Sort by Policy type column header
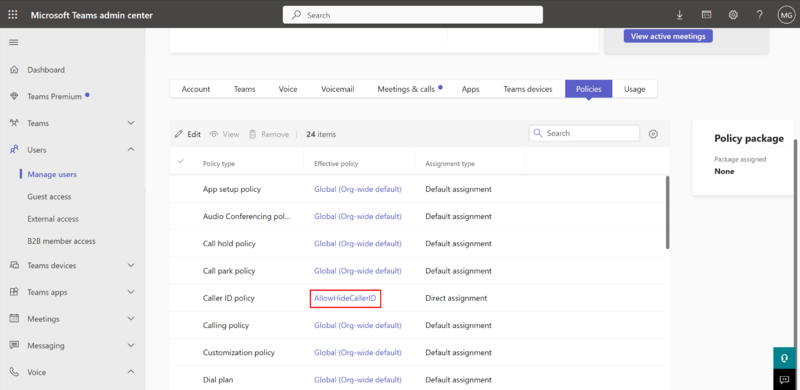 pos(219,164)
